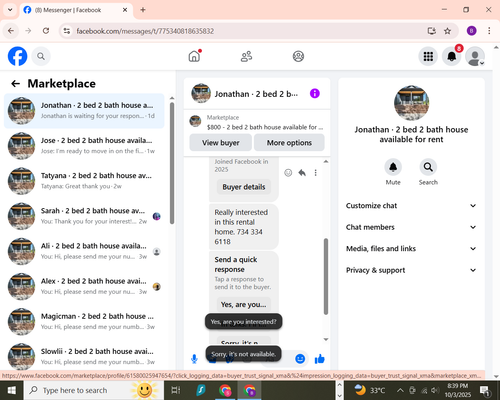
Task: Open the Friends icon in the top bar
Action: pyautogui.click(x=246, y=56)
